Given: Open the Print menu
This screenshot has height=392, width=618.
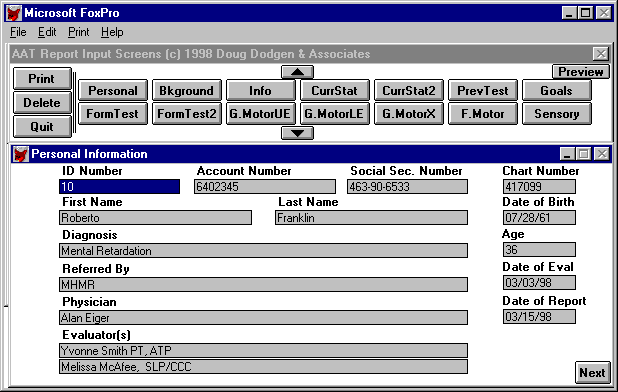Looking at the screenshot, I should [78, 32].
